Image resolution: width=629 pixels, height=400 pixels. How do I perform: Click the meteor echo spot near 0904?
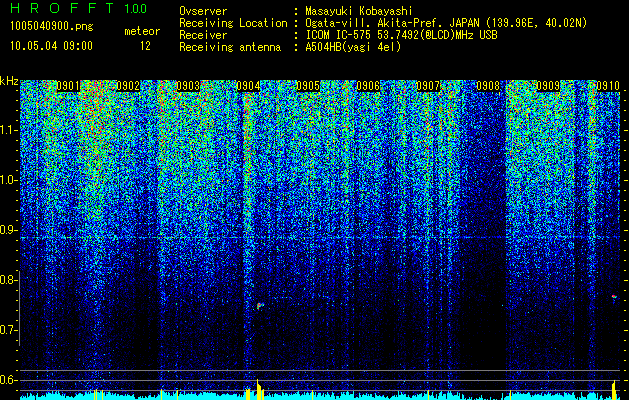260,306
